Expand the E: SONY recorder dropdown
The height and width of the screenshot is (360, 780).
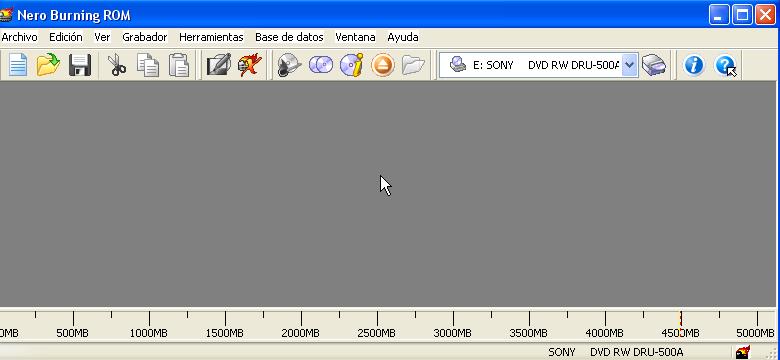(630, 65)
